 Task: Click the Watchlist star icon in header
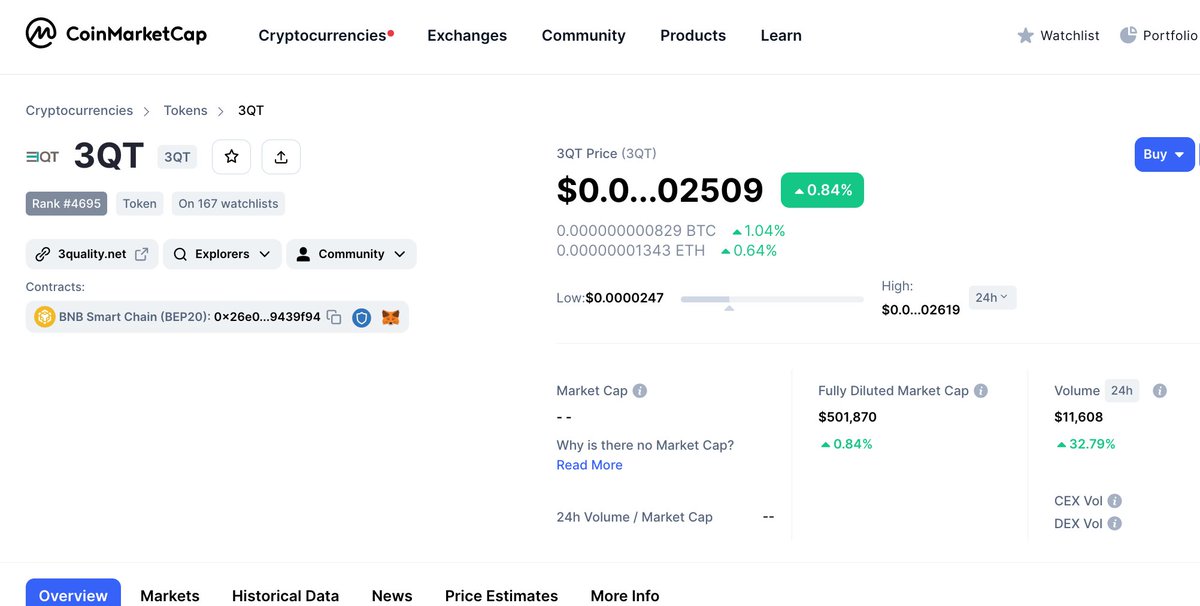pos(1025,35)
